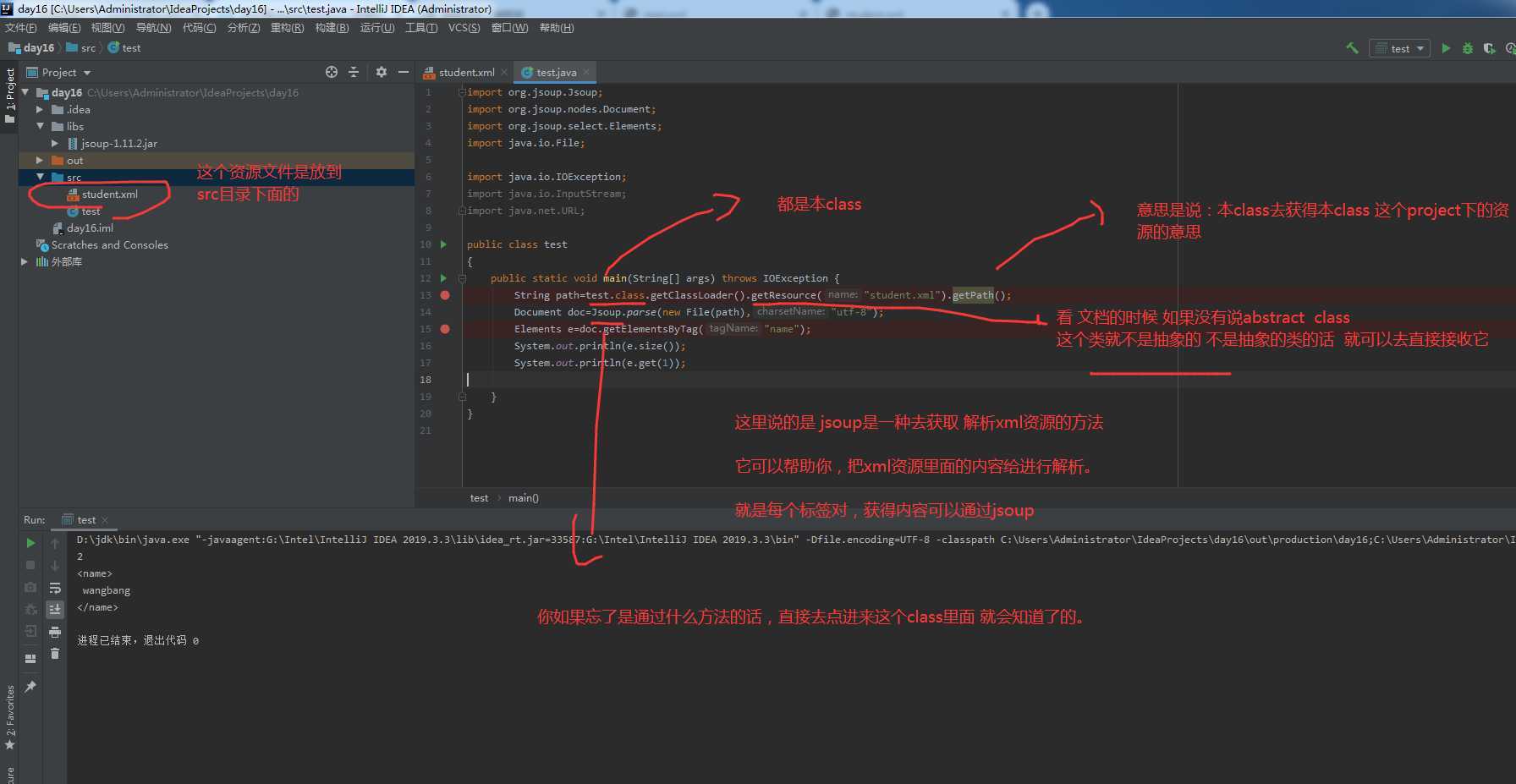Image resolution: width=1516 pixels, height=784 pixels.
Task: Open the 导航(N) menu
Action: (153, 28)
